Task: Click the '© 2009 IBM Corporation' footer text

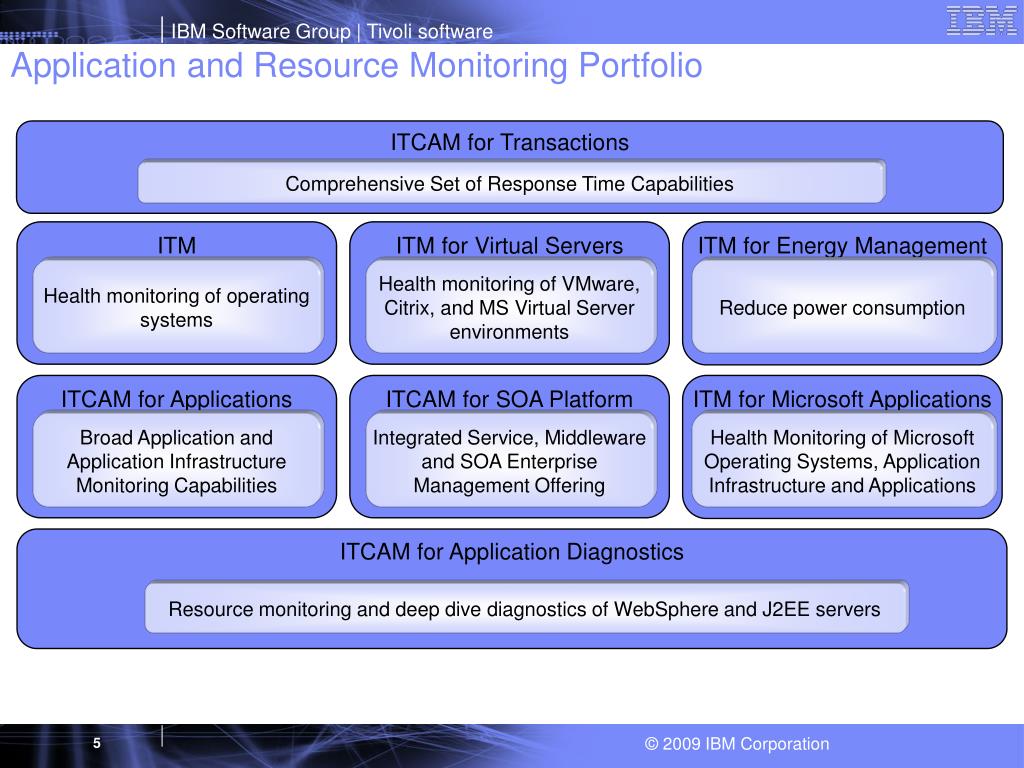Action: click(737, 744)
